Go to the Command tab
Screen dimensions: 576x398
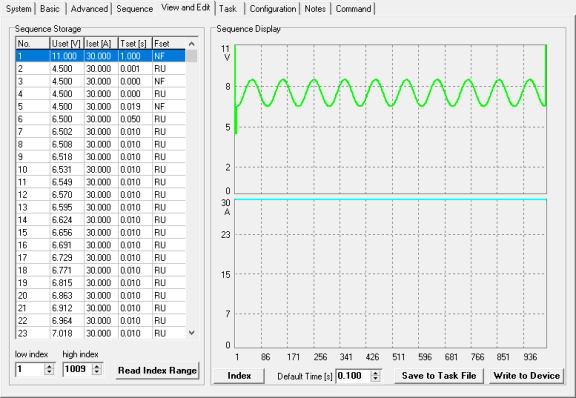tap(353, 8)
